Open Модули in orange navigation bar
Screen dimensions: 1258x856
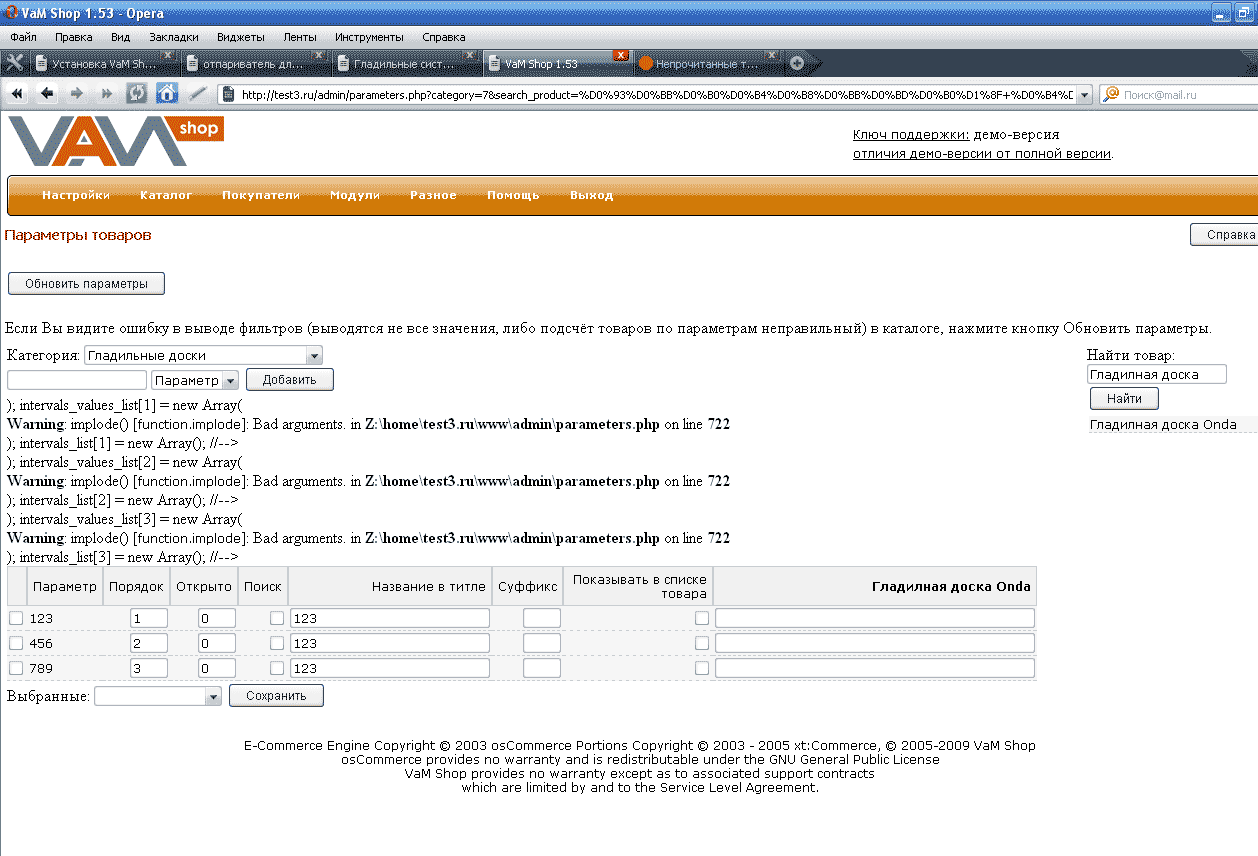pos(355,195)
